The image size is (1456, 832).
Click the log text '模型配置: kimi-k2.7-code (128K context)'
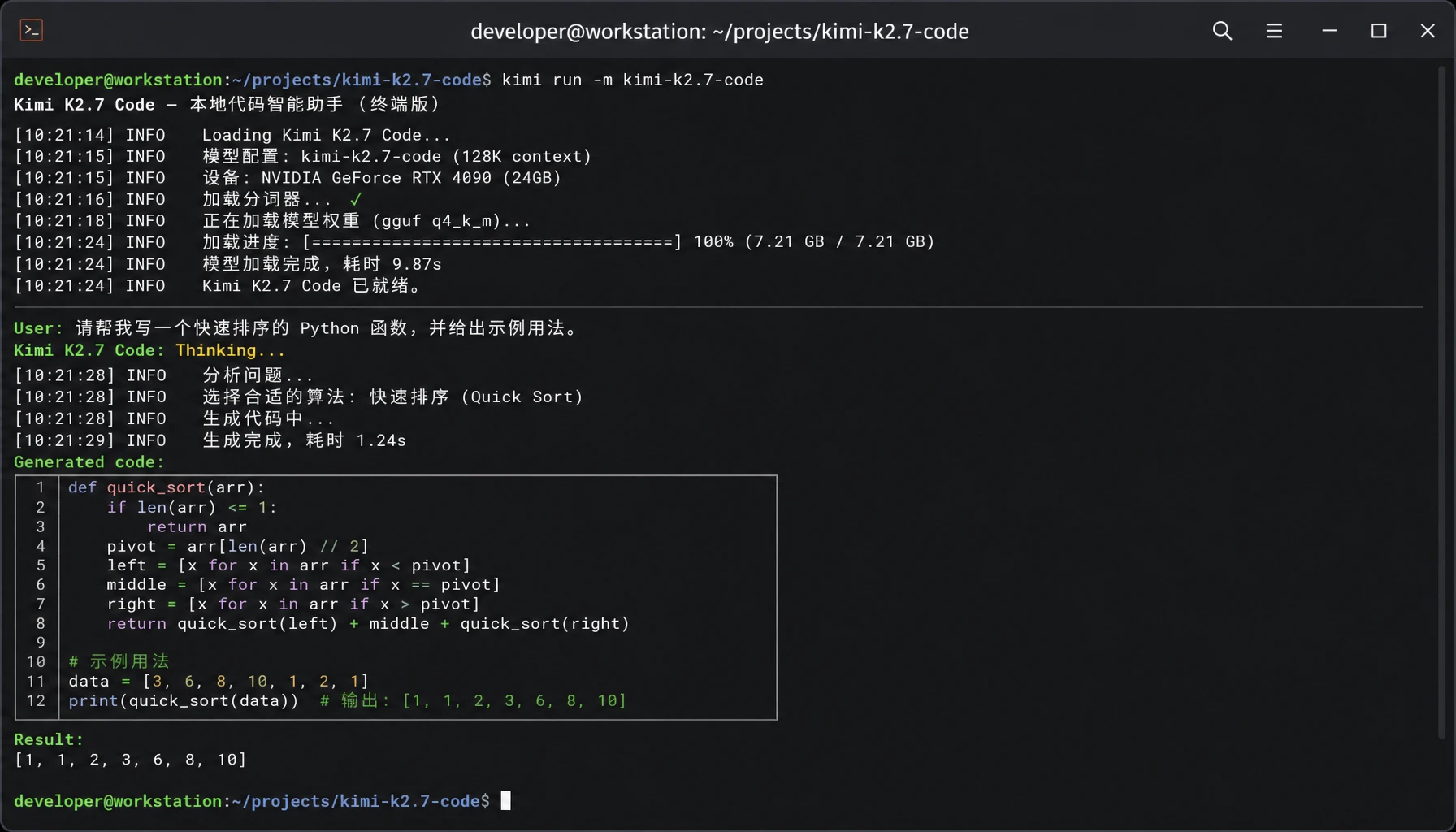[x=397, y=156]
